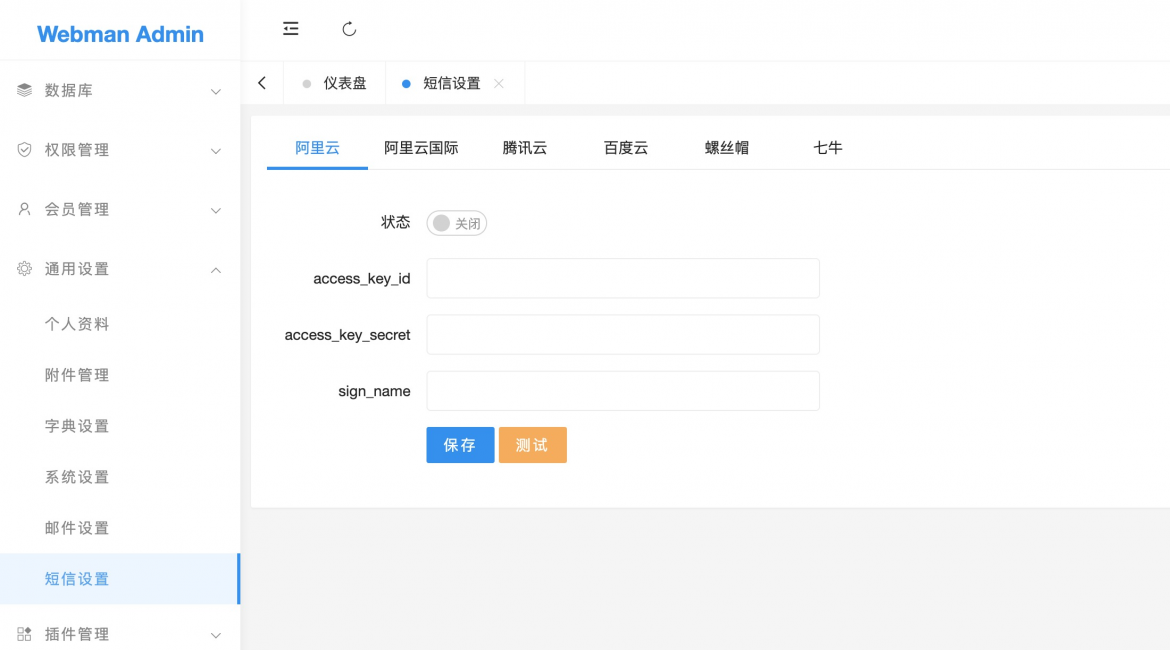
Task: Switch to the 腾讯云 tab
Action: [x=525, y=148]
